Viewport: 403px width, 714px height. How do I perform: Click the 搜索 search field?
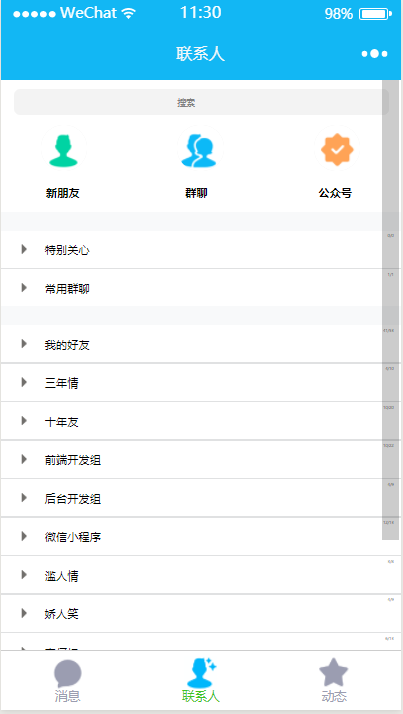tap(201, 102)
